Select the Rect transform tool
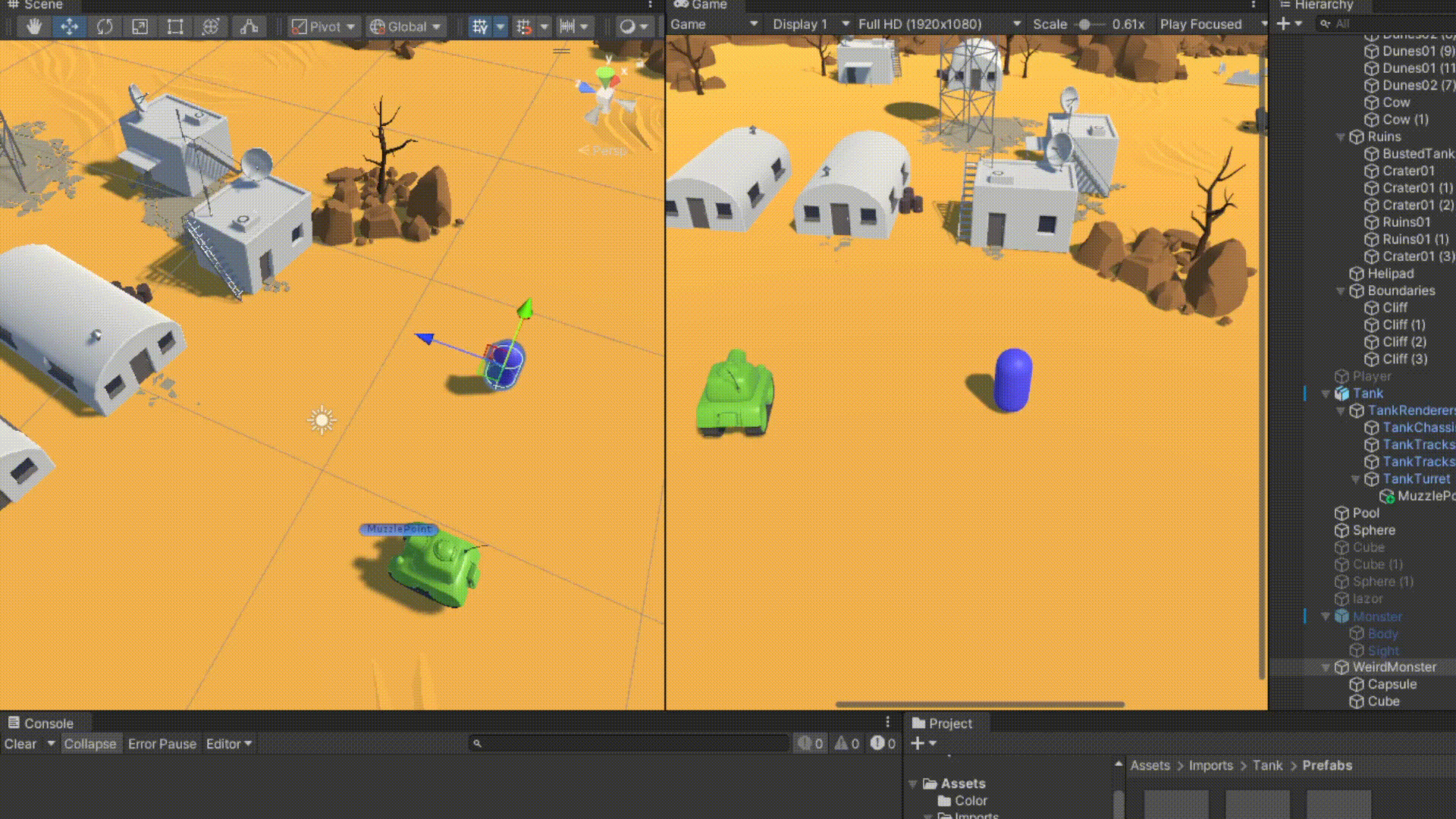1456x819 pixels. (x=175, y=27)
